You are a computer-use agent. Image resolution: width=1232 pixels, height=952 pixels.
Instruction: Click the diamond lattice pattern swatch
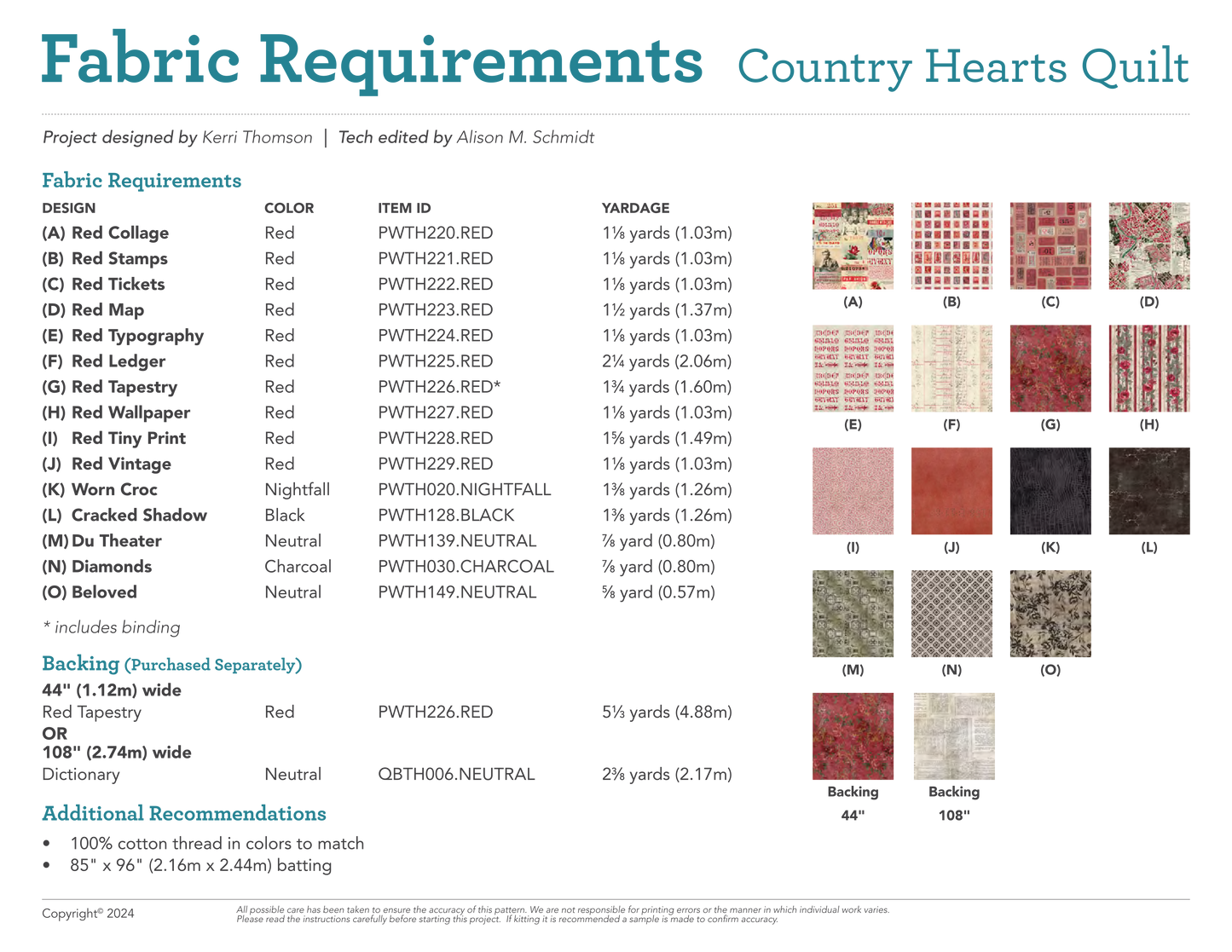(x=951, y=614)
